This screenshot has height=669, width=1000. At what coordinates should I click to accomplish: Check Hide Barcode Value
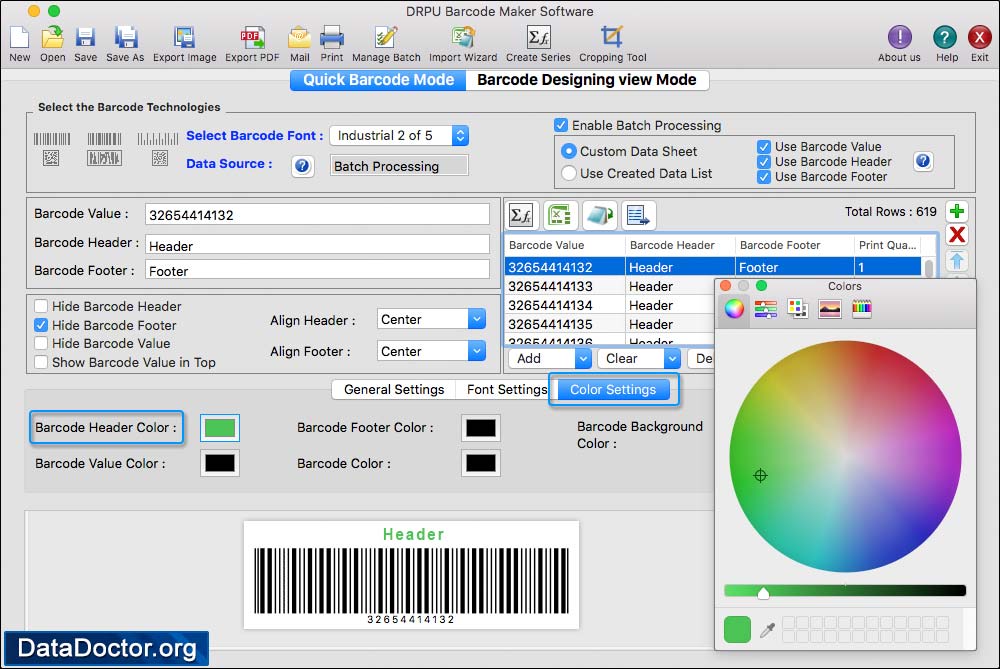click(x=41, y=343)
